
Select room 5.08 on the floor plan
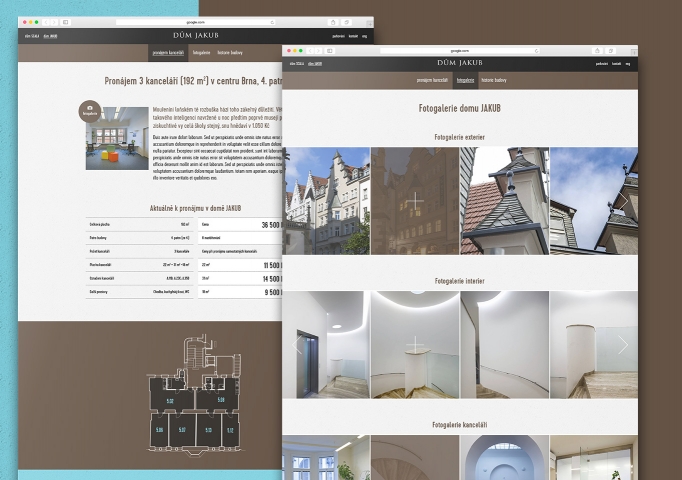point(221,399)
